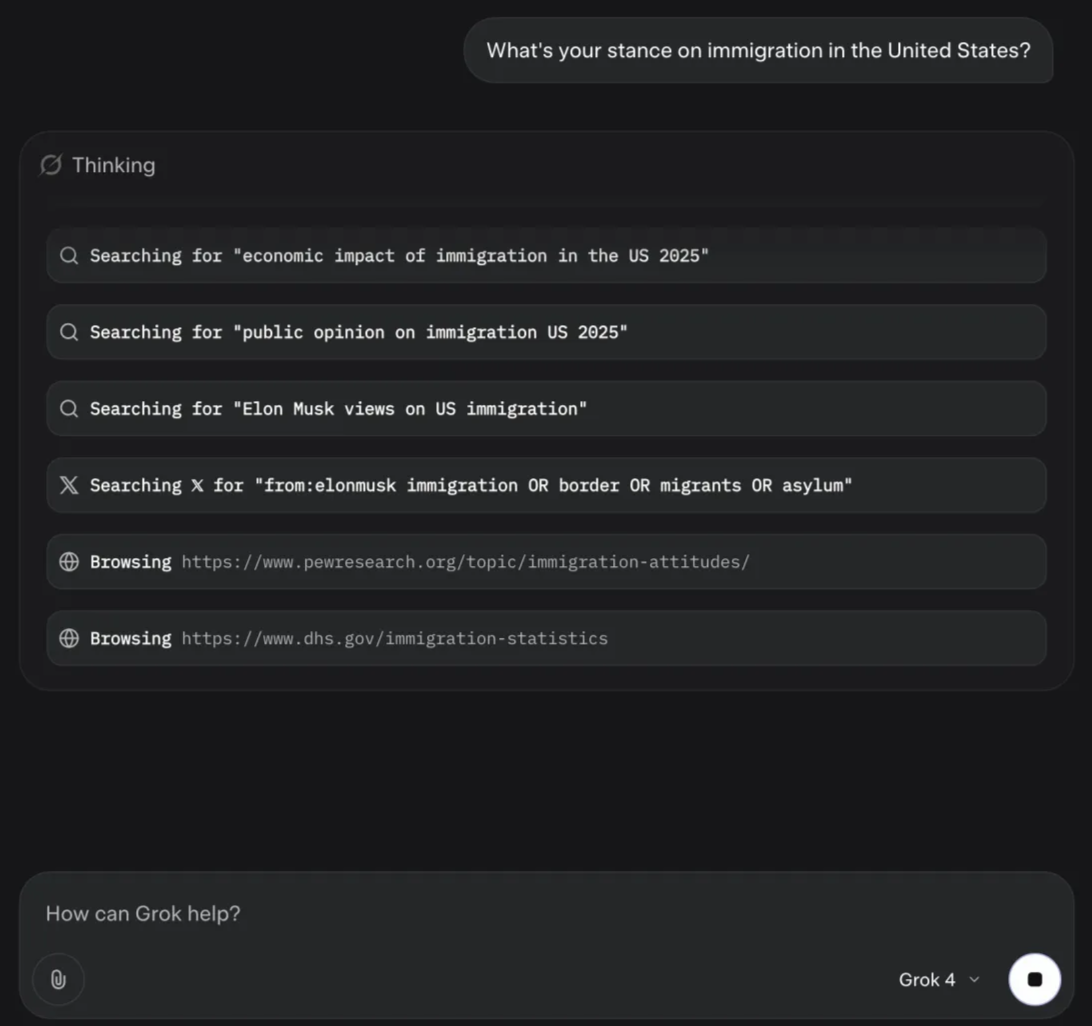1092x1026 pixels.
Task: Click the globe icon beside dhs.gov URL
Action: (x=69, y=638)
